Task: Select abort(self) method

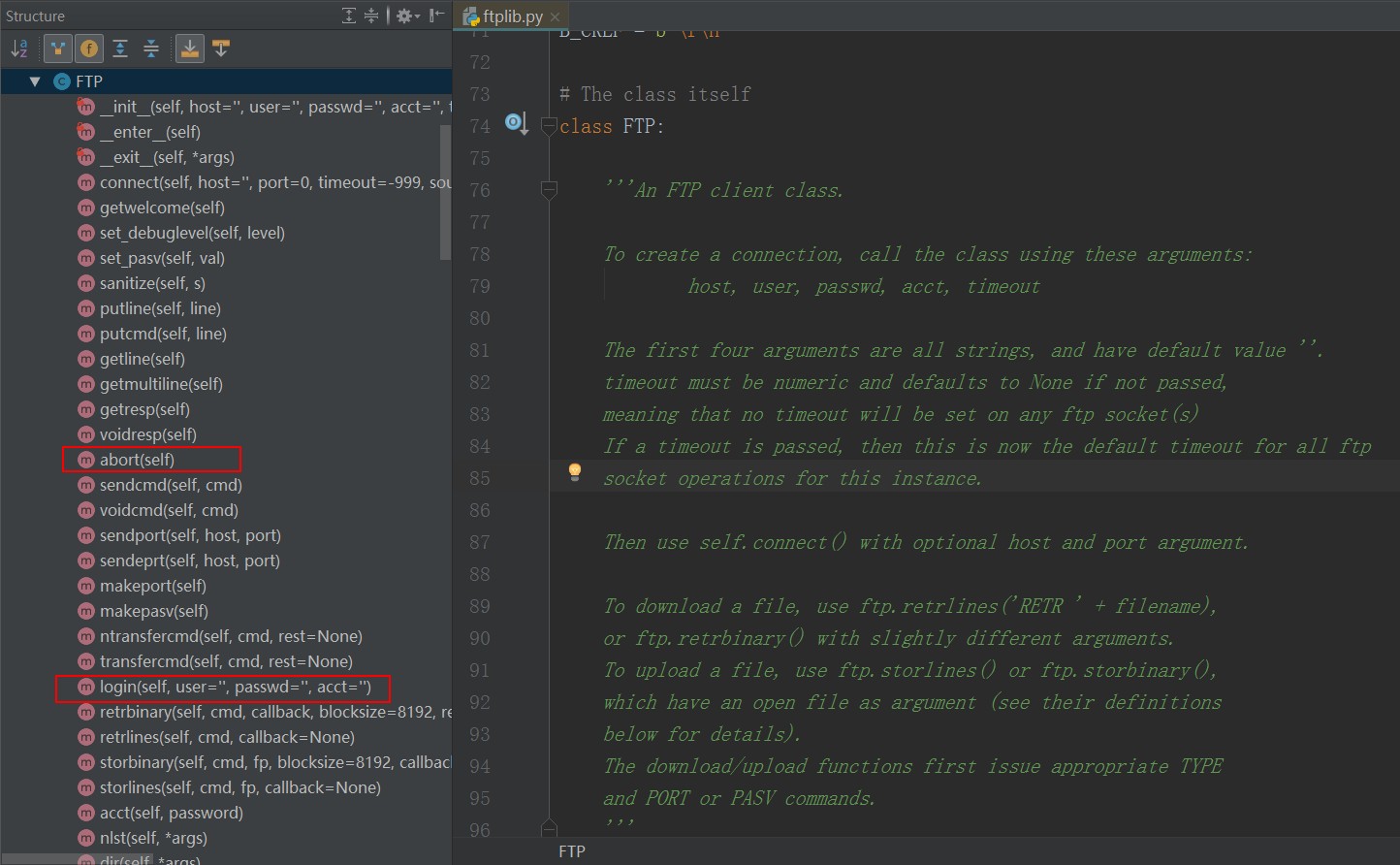Action: tap(137, 460)
